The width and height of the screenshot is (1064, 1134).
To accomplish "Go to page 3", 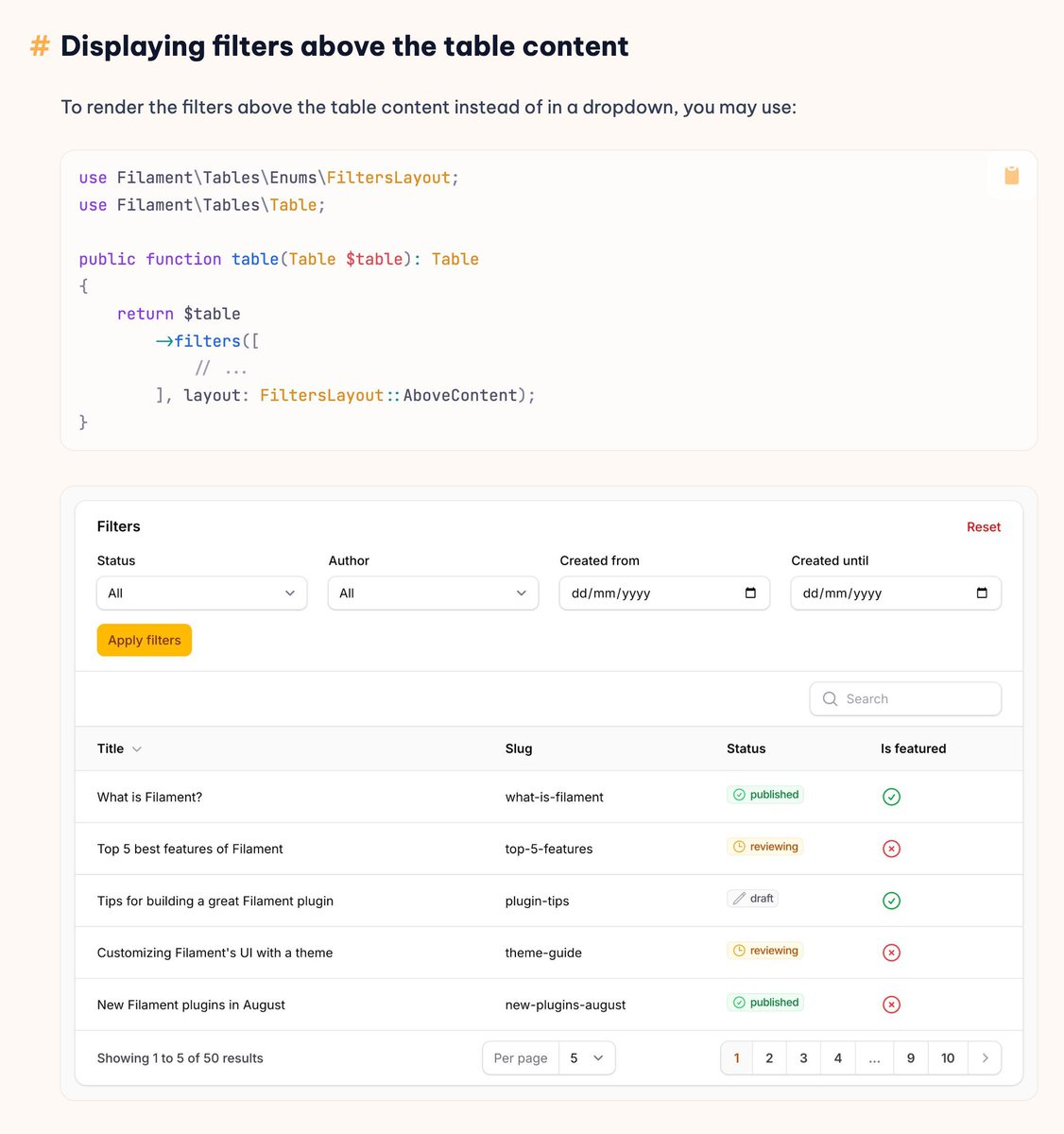I will pos(804,1058).
